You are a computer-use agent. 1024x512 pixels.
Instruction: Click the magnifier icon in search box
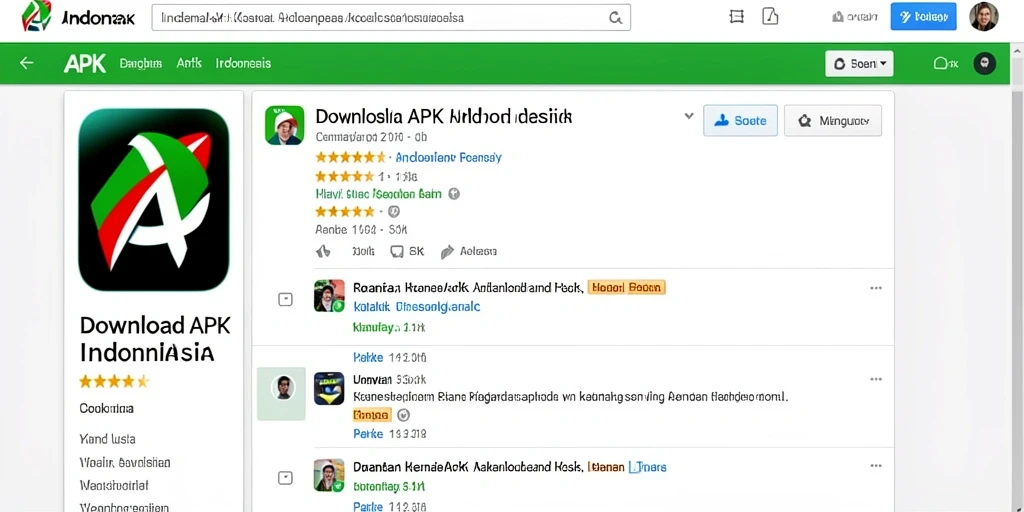tap(615, 18)
